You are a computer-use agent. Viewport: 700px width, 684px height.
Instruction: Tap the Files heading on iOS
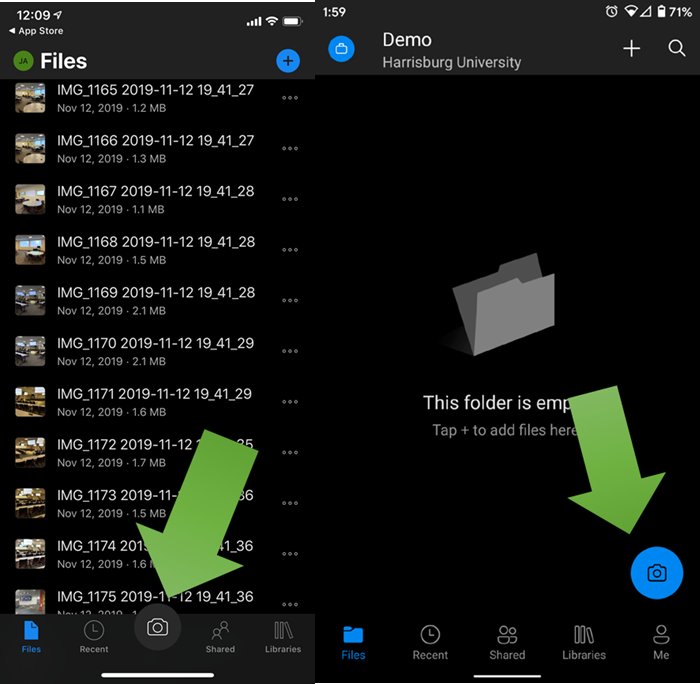[64, 61]
